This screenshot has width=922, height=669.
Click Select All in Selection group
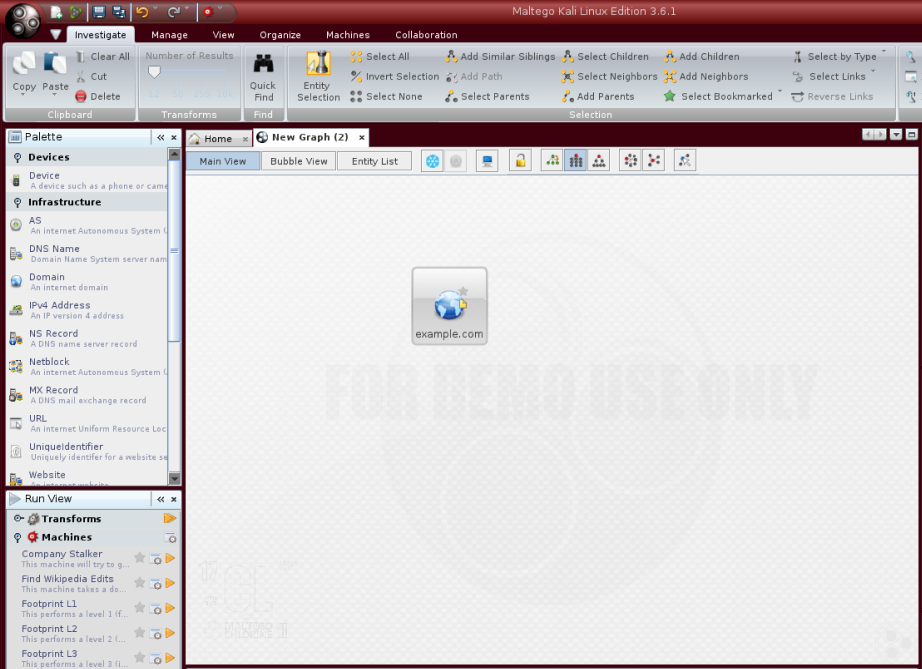coord(380,56)
